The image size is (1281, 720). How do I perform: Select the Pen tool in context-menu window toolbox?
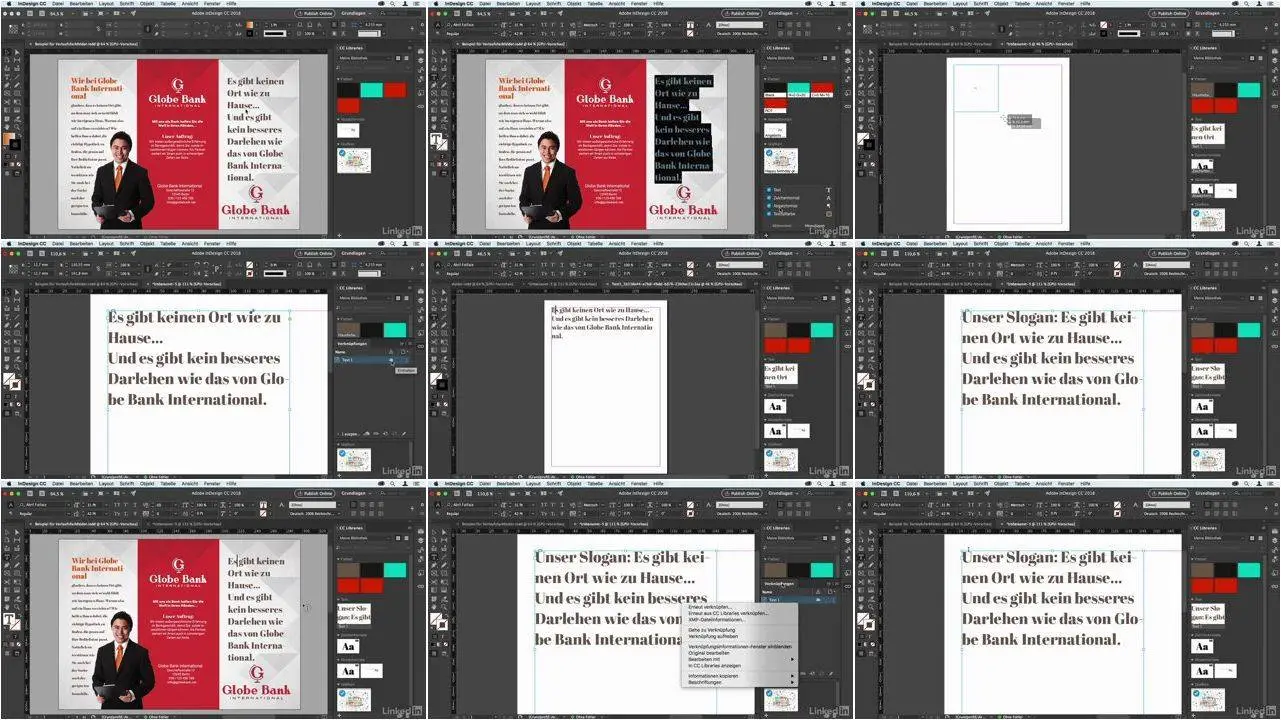(434, 565)
